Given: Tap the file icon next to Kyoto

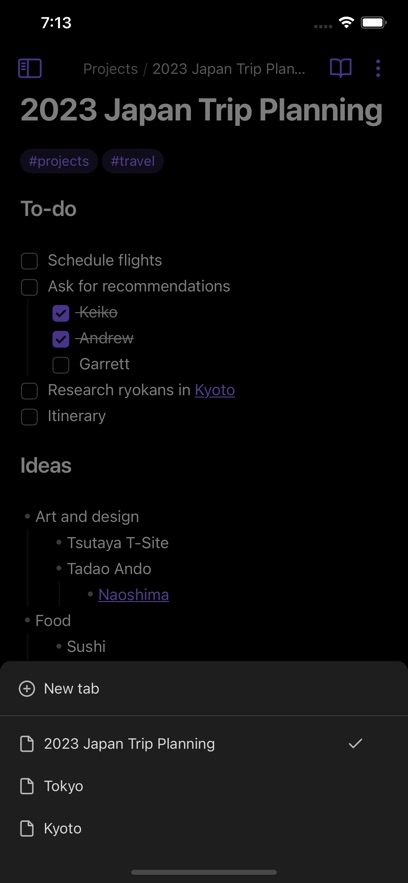Looking at the screenshot, I should pos(26,828).
